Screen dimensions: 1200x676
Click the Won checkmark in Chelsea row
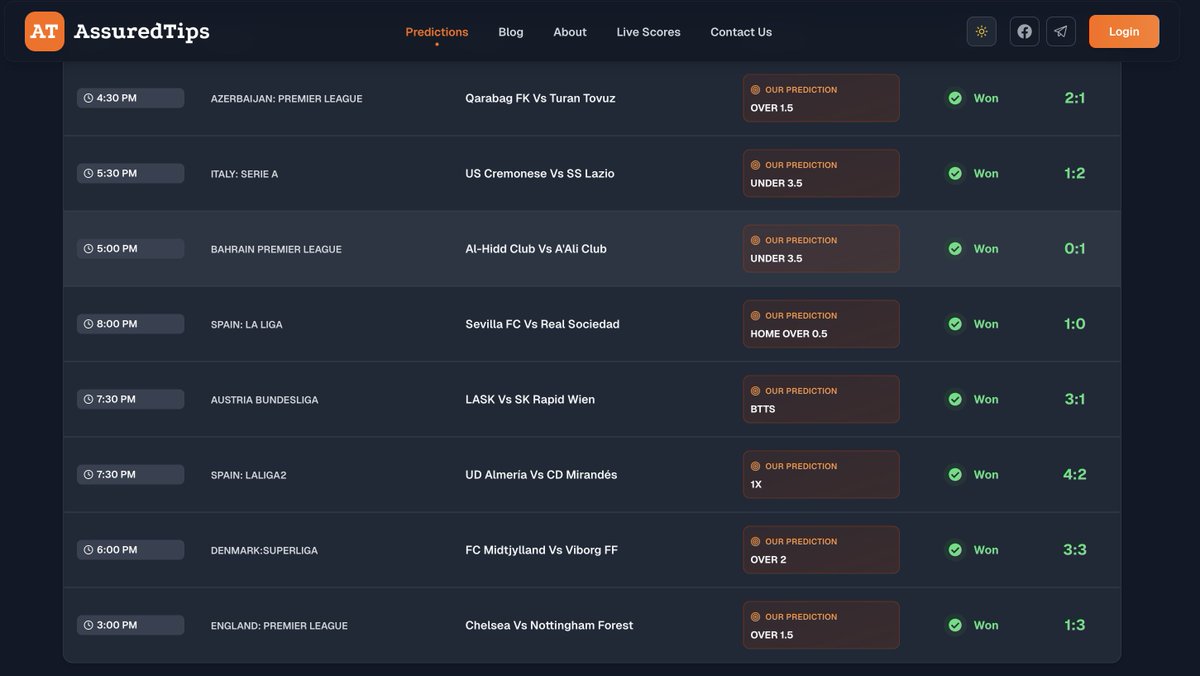tap(955, 625)
